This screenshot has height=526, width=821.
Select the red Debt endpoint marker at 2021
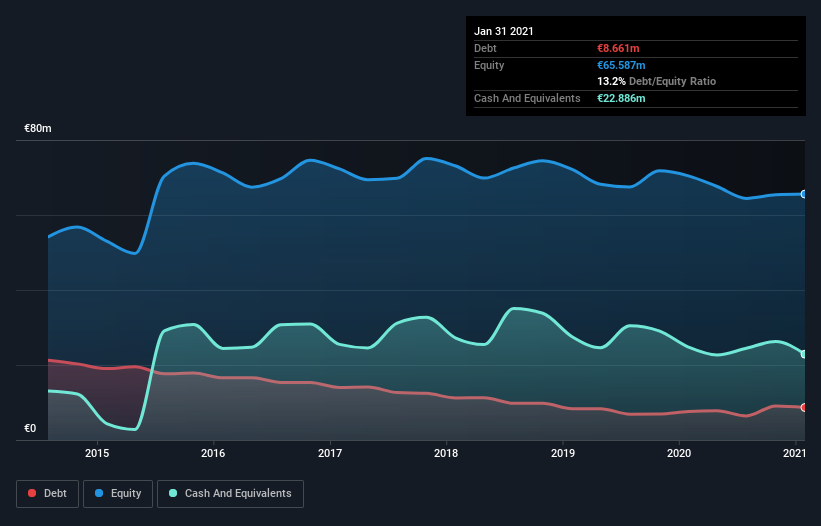click(x=804, y=407)
